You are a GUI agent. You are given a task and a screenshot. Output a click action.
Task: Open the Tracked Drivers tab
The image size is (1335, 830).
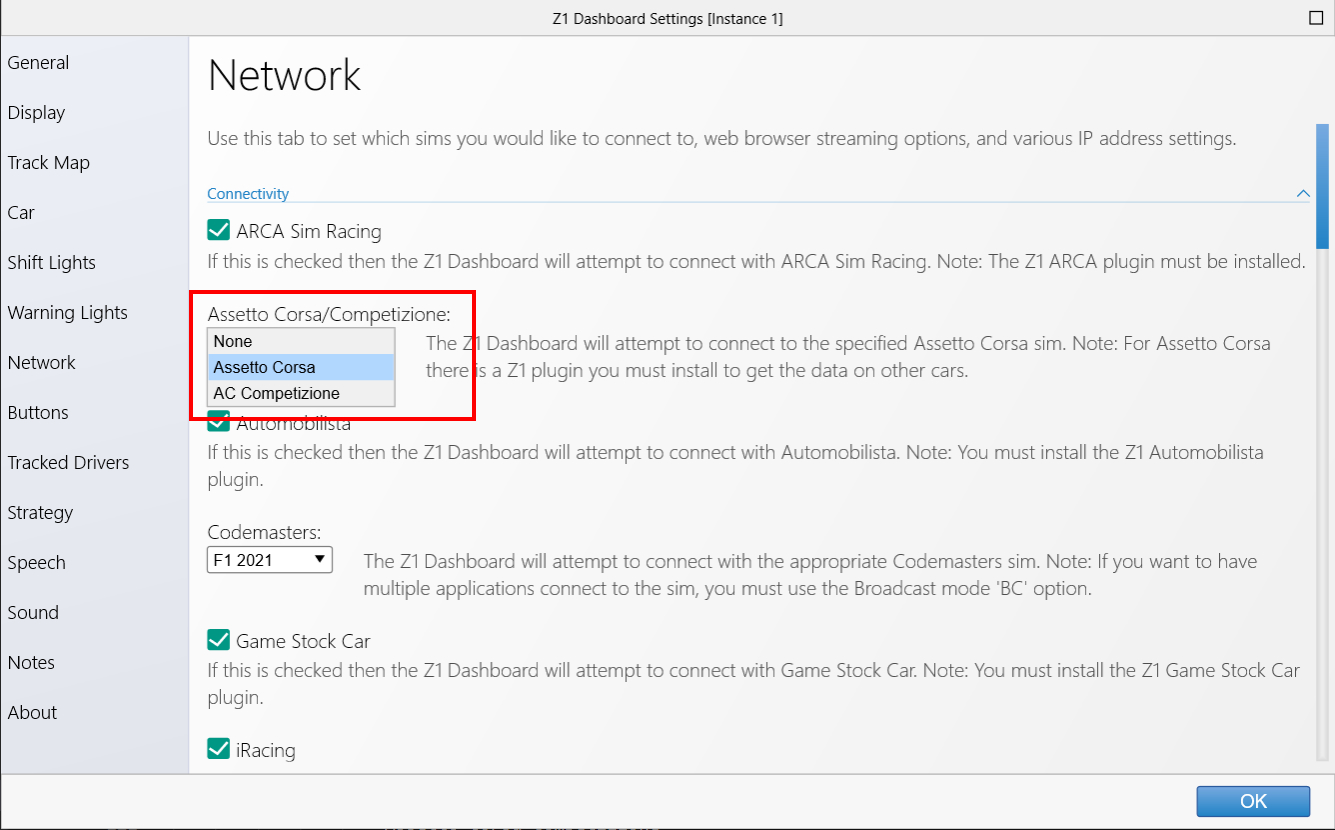click(69, 463)
